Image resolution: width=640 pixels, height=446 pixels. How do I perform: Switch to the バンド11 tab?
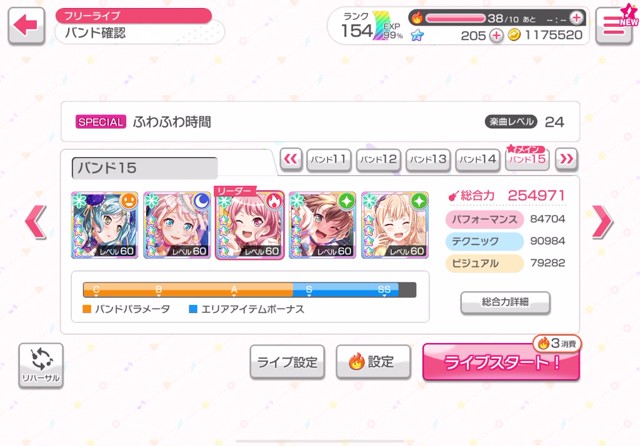(x=329, y=159)
